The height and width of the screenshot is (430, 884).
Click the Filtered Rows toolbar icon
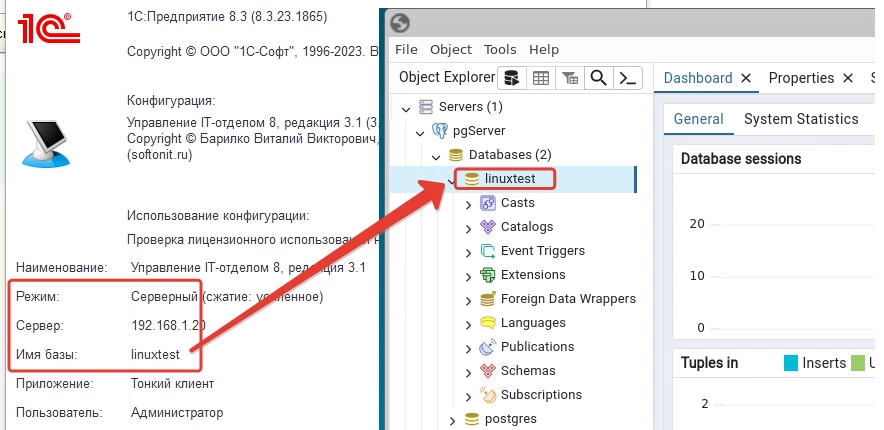(569, 78)
